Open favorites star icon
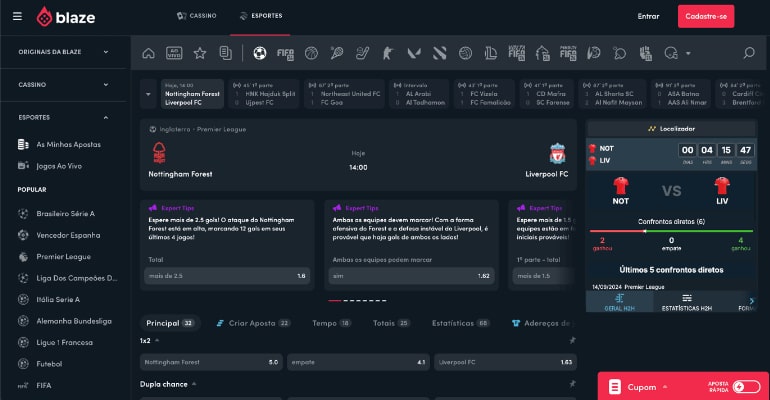This screenshot has height=400, width=770. tap(200, 53)
